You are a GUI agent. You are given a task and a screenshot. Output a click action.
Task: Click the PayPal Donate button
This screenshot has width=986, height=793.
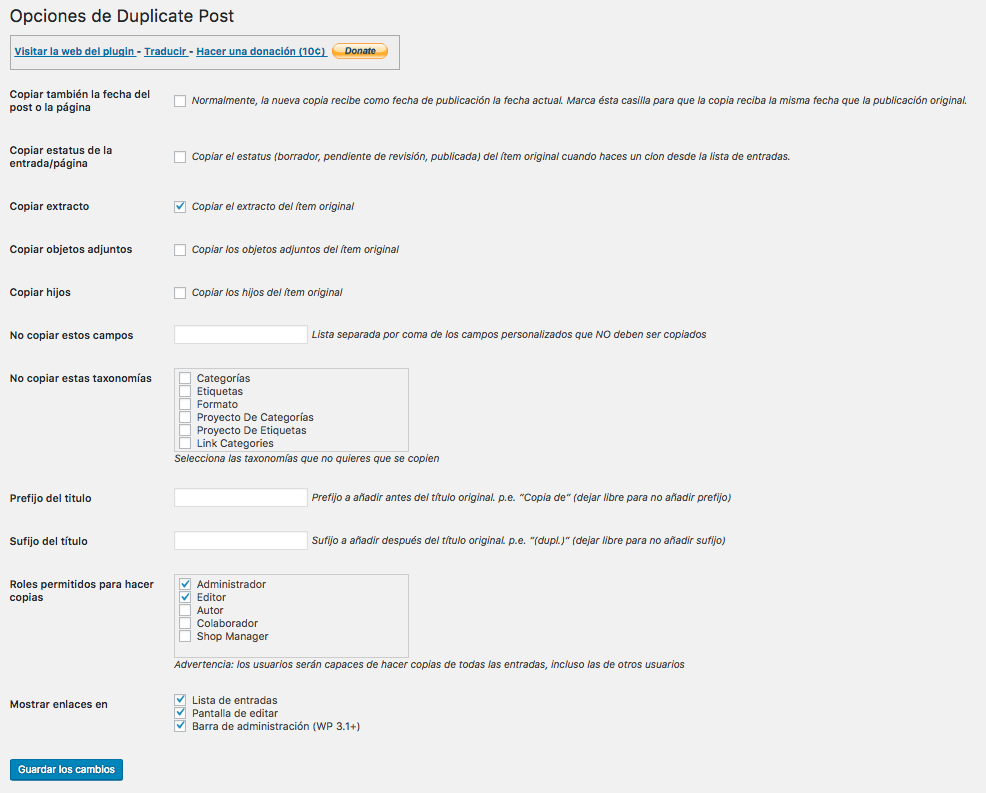(359, 51)
